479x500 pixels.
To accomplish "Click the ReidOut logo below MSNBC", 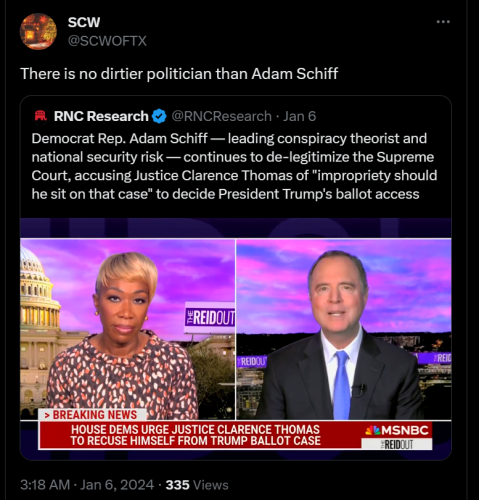I will pyautogui.click(x=397, y=444).
